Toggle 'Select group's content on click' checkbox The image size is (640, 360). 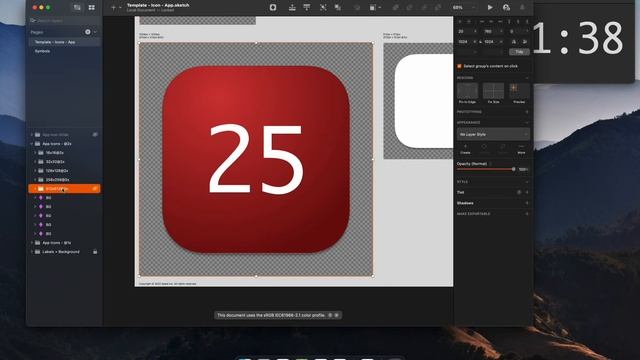(459, 66)
